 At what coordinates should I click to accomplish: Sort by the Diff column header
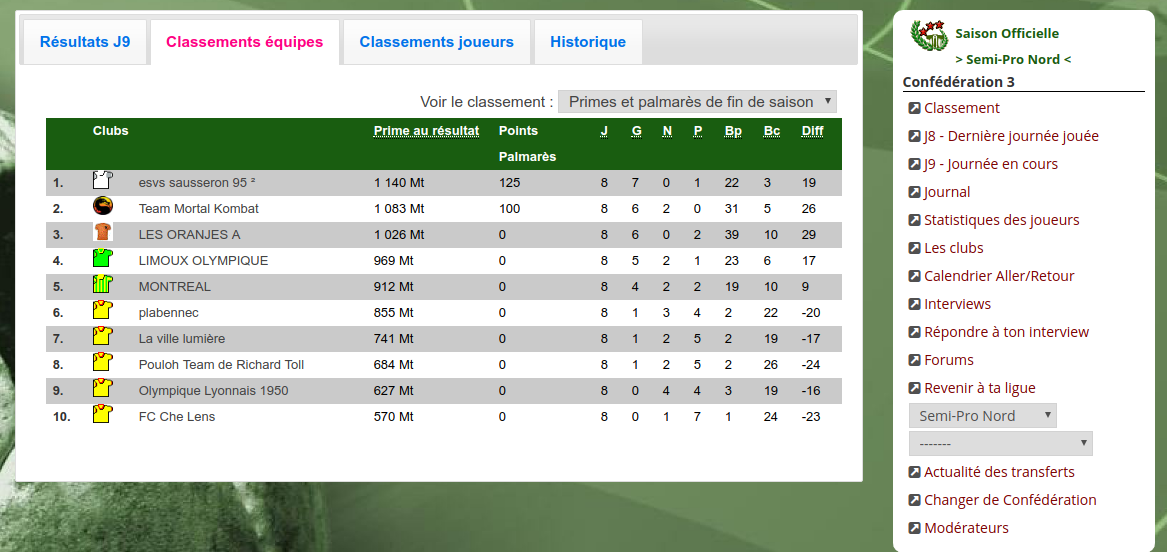click(x=812, y=131)
